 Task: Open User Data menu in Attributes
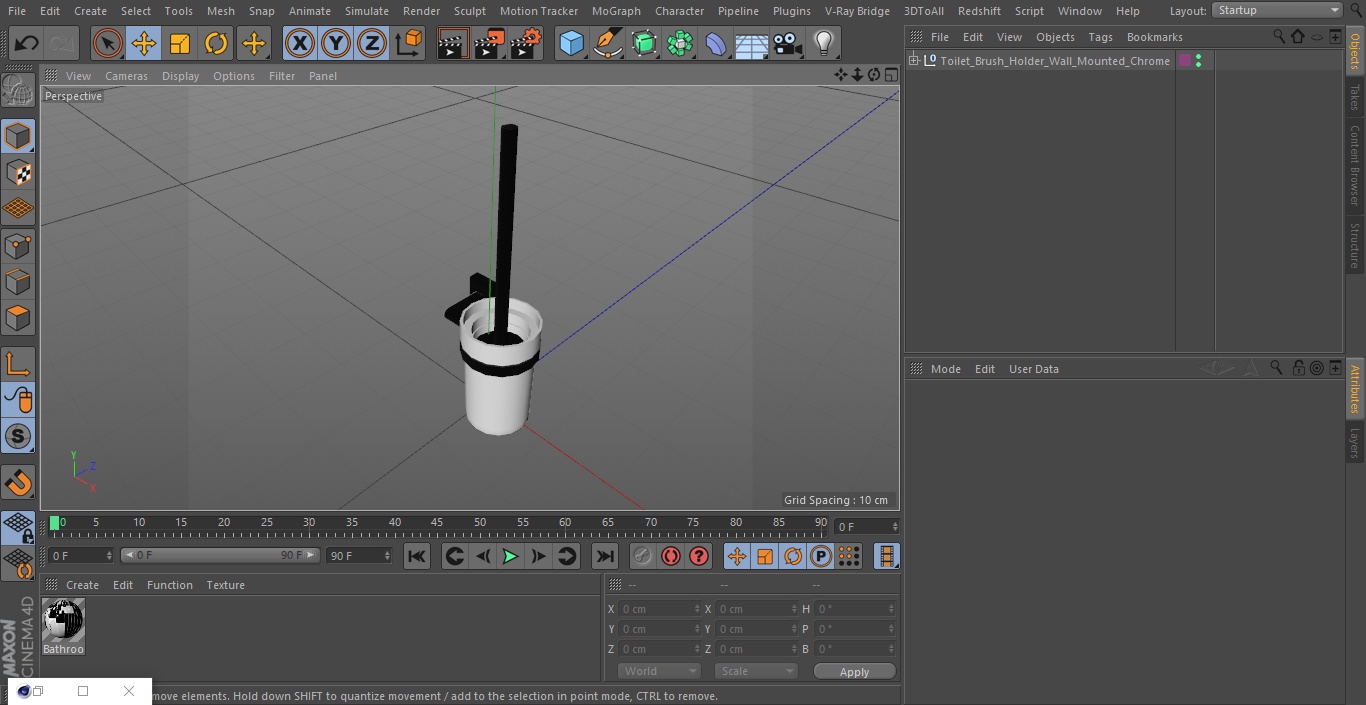[1033, 369]
